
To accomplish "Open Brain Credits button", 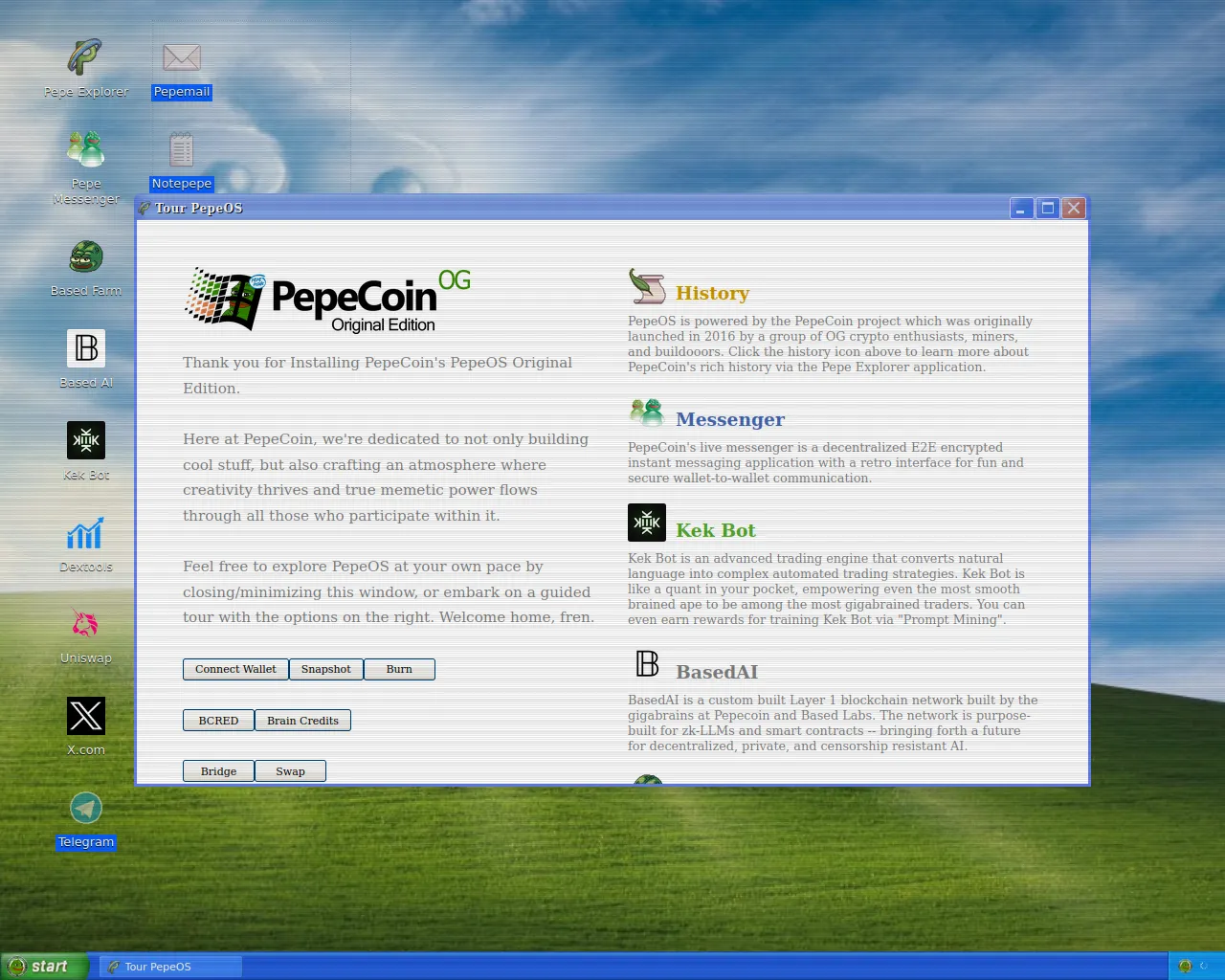I will 302,721.
